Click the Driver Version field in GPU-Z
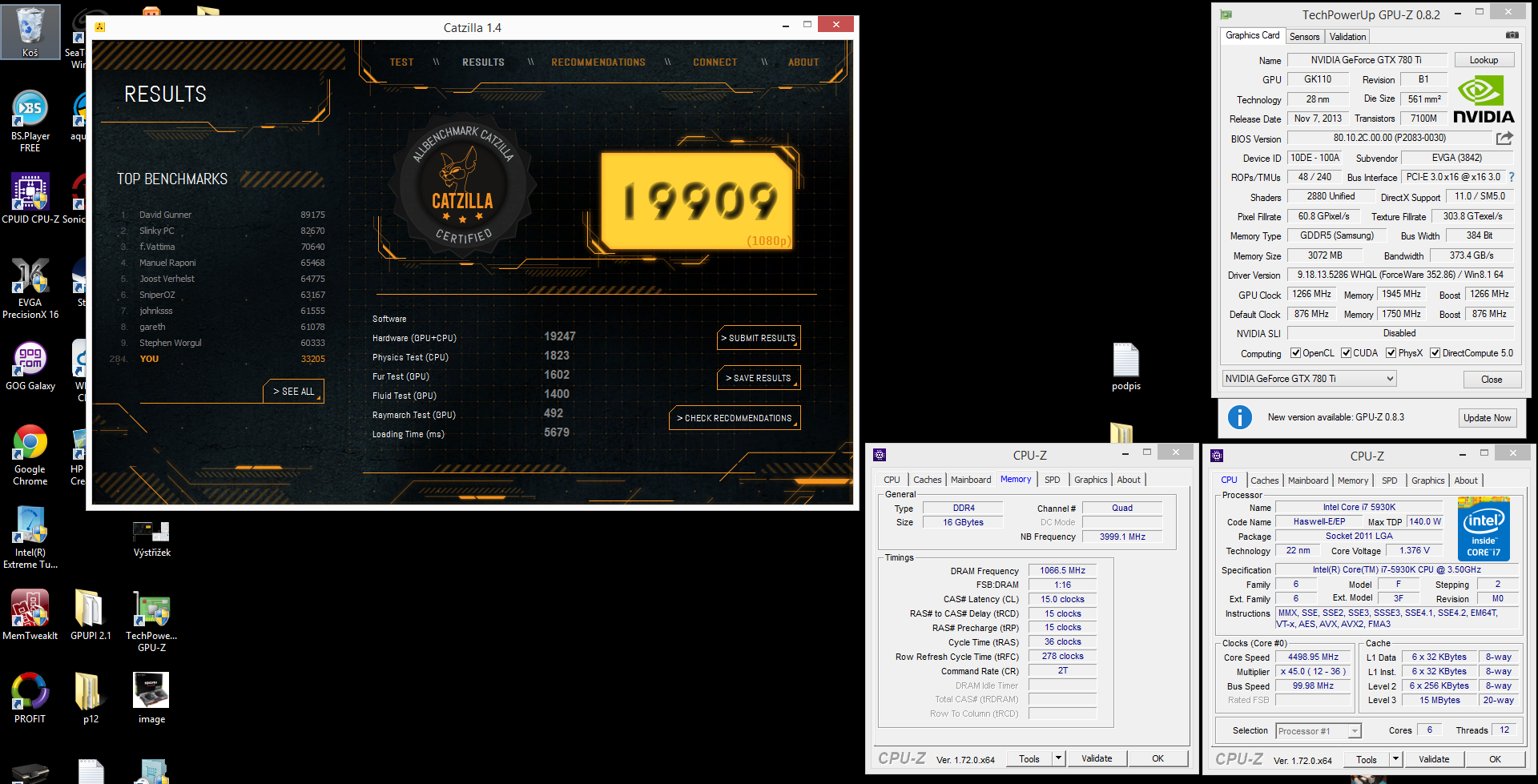This screenshot has width=1538, height=784. (1399, 275)
